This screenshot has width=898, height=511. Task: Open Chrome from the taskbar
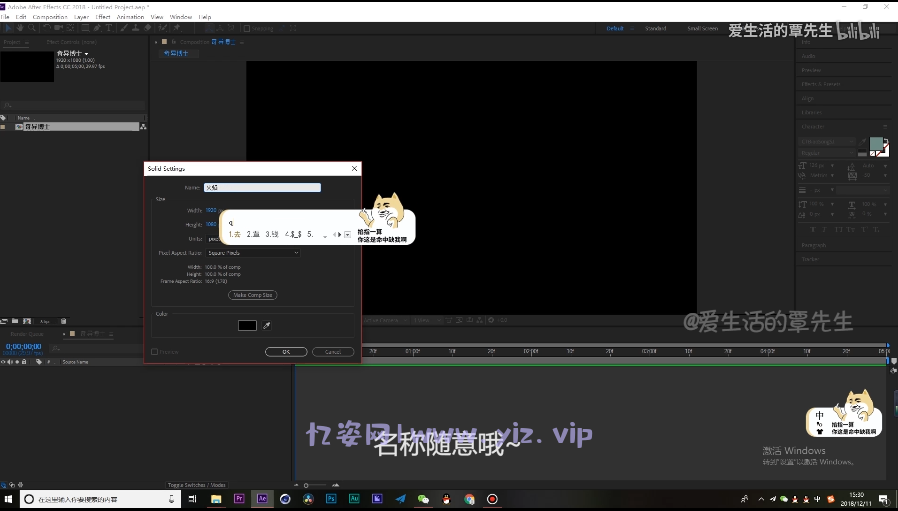click(x=469, y=499)
